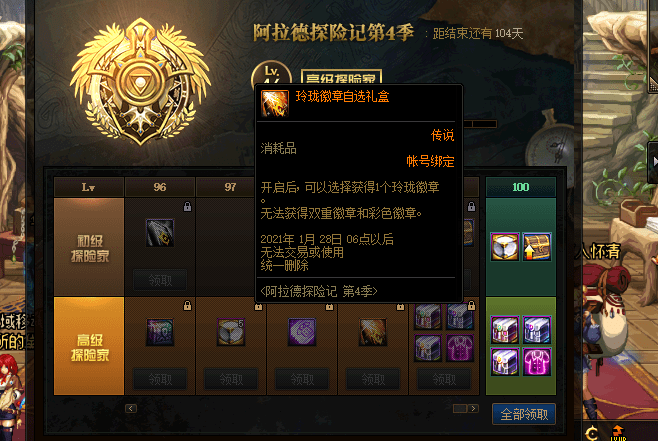Screen dimensions: 658x441
Task: Click the level 97 advanced reward pouch icon
Action: tap(231, 332)
